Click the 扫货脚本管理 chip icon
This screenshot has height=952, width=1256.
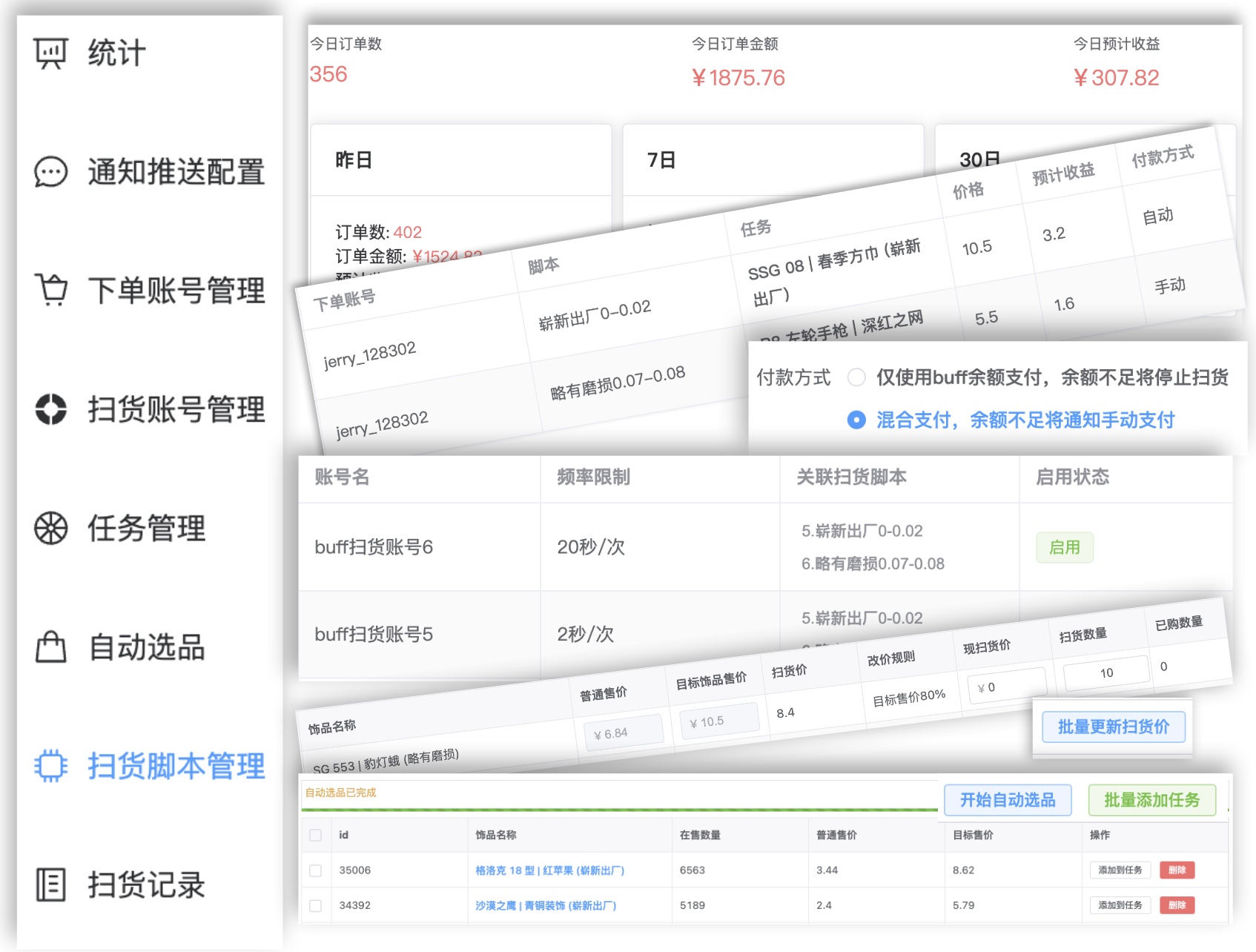click(x=50, y=766)
